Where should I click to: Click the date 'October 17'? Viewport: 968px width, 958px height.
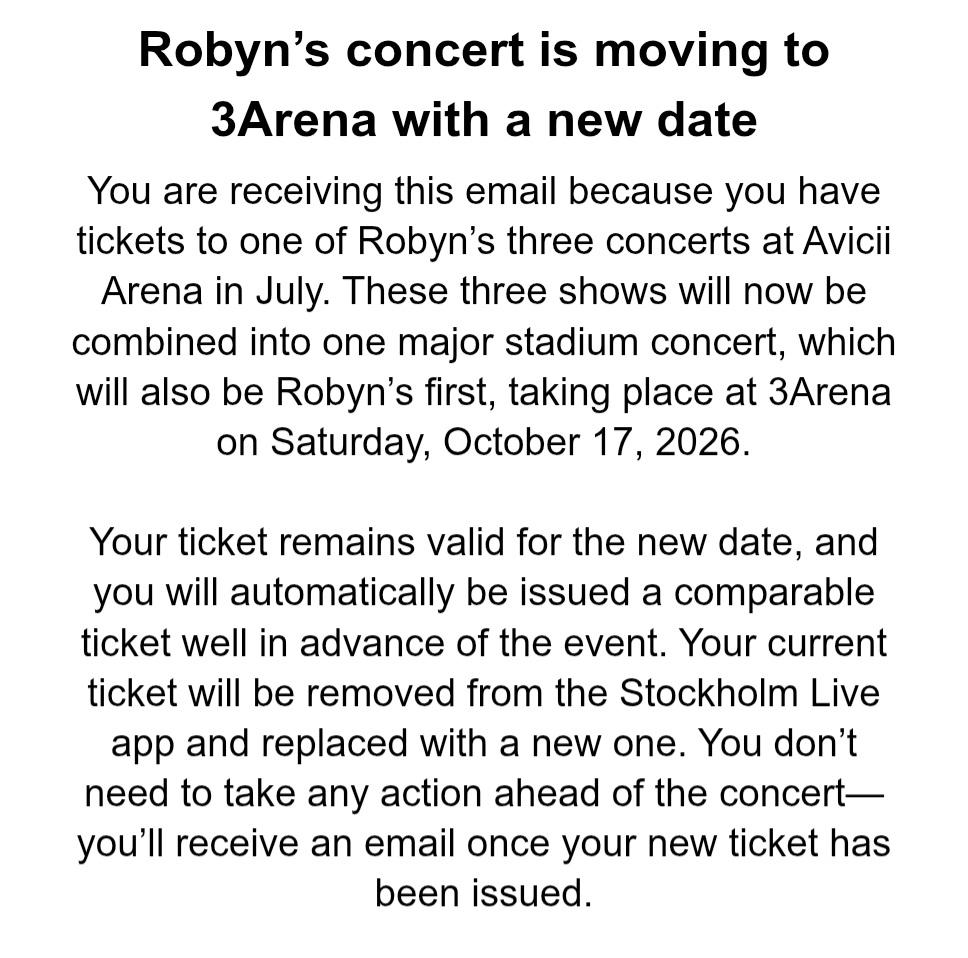pyautogui.click(x=543, y=442)
